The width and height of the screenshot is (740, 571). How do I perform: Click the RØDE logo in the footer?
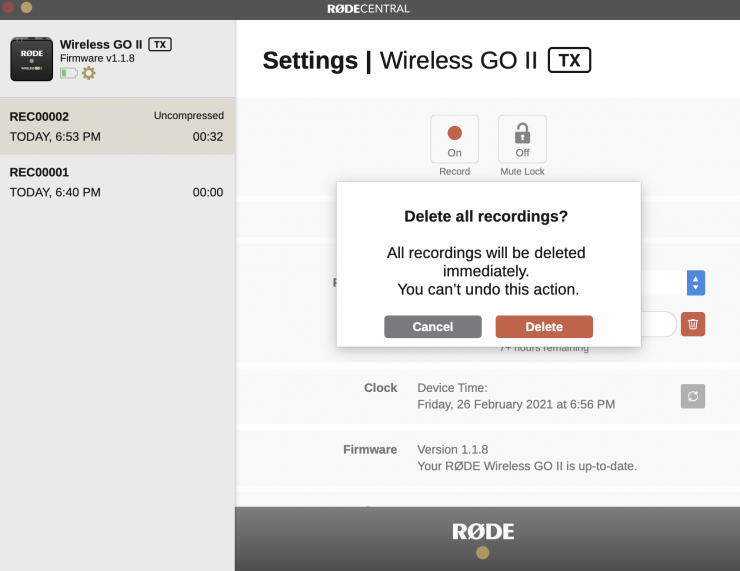(483, 531)
